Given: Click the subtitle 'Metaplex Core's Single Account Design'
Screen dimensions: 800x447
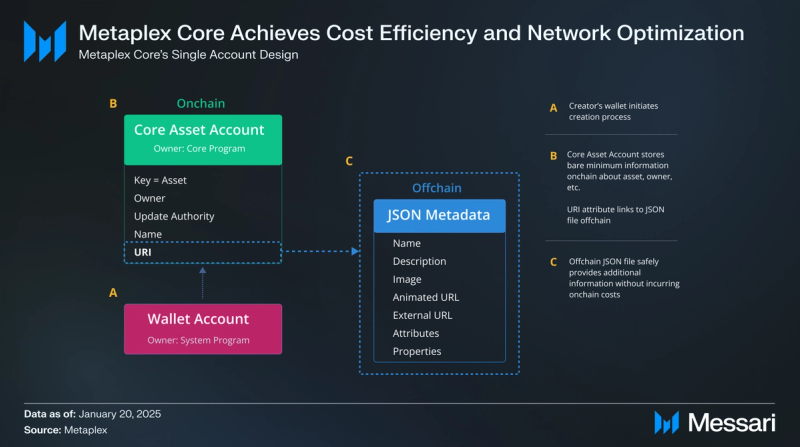Looking at the screenshot, I should 188,55.
